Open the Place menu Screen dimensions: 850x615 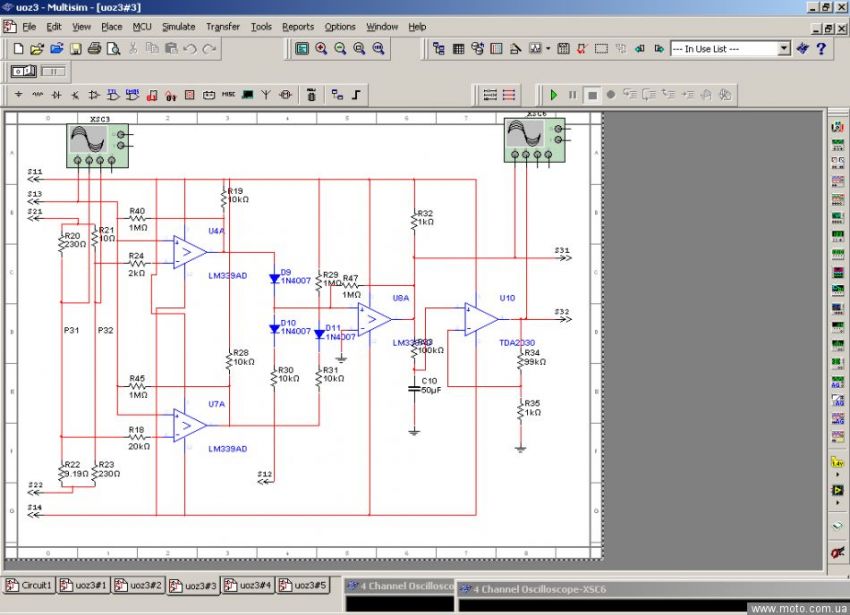pyautogui.click(x=112, y=27)
